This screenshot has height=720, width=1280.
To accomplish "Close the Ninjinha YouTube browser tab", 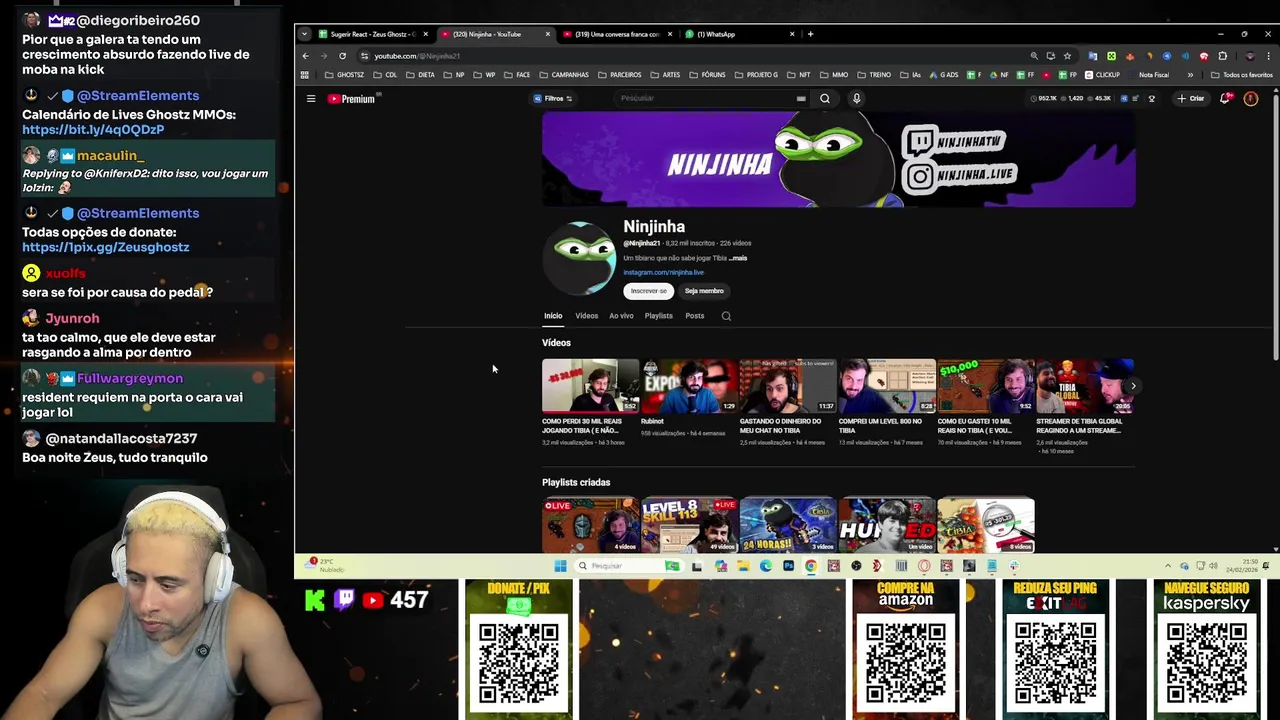I will [547, 34].
